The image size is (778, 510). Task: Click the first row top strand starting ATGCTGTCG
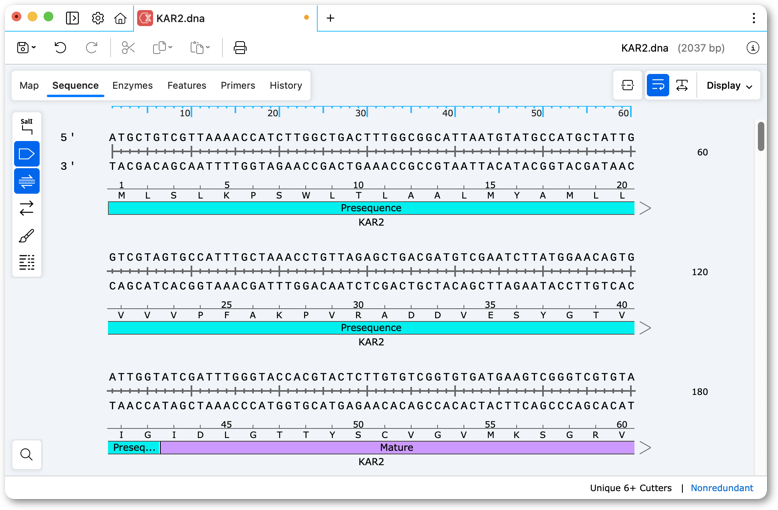372,137
